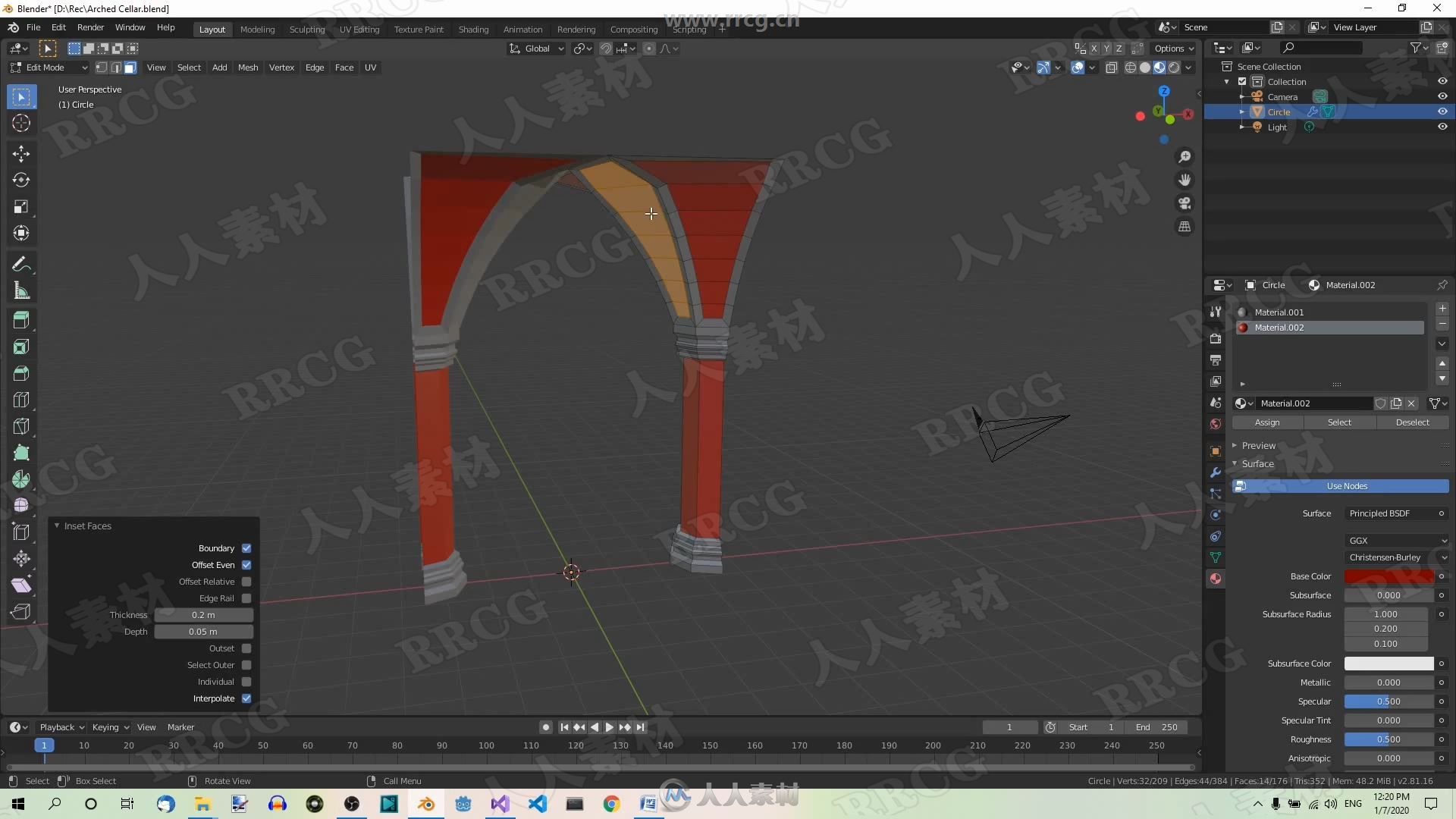Open the Face menu in viewport header
Image resolution: width=1456 pixels, height=819 pixels.
click(x=344, y=67)
